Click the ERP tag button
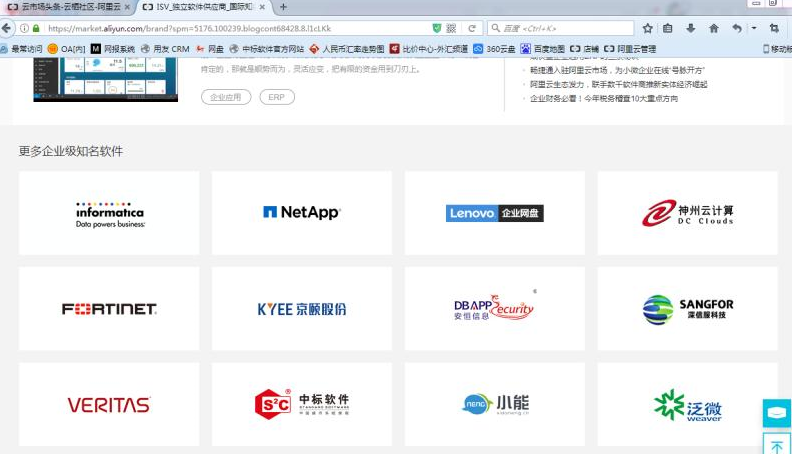 (x=277, y=97)
